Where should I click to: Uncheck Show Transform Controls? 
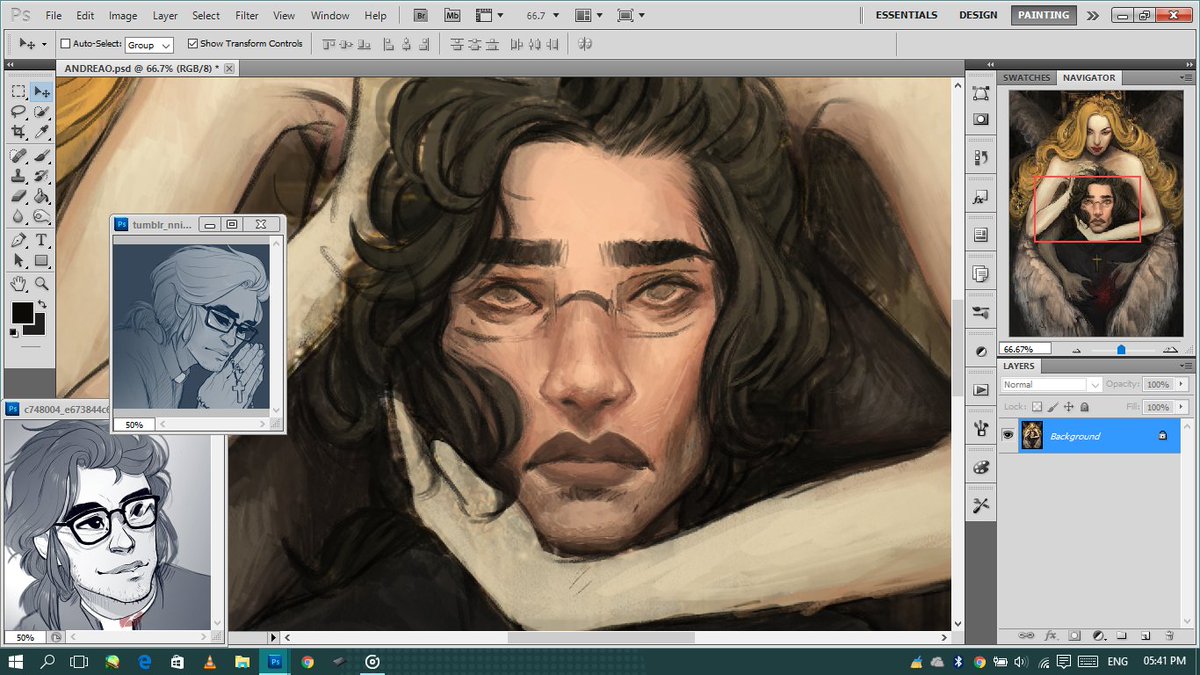[x=193, y=44]
